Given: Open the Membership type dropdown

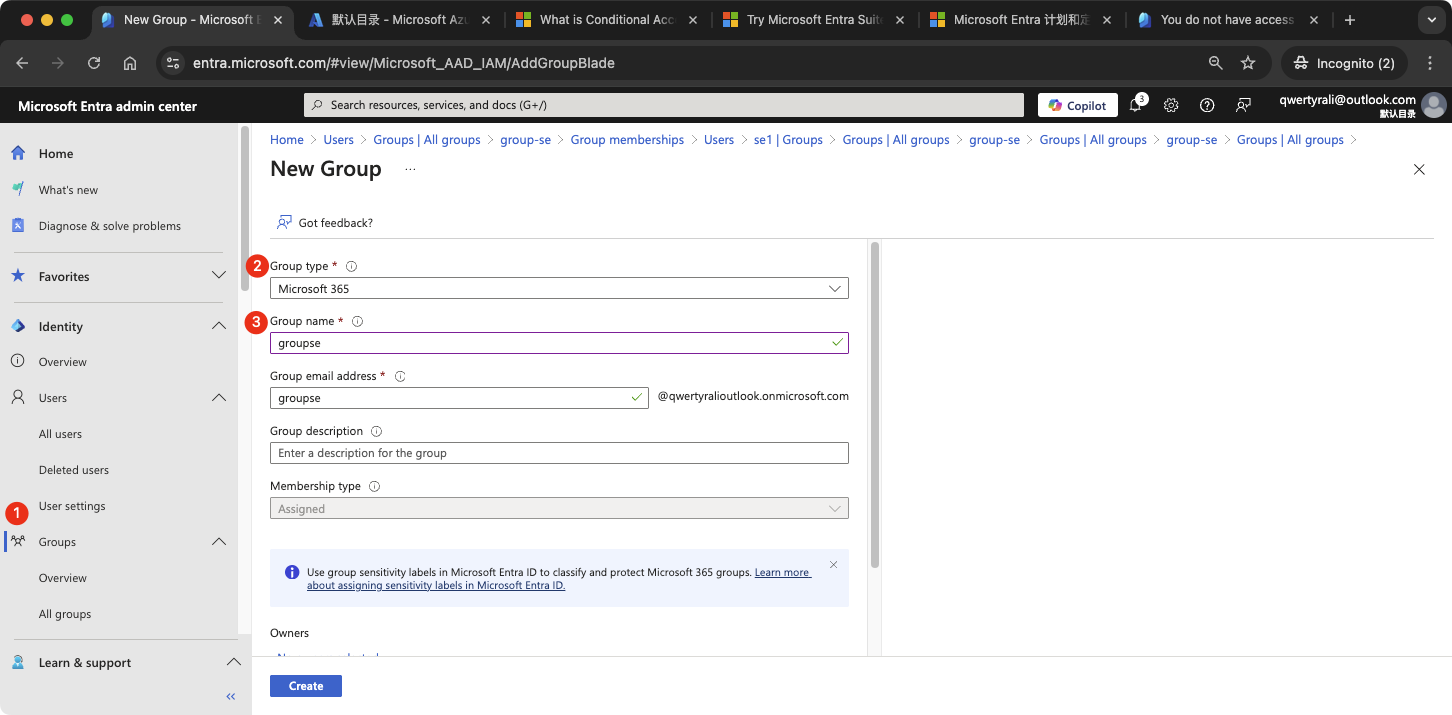Looking at the screenshot, I should click(x=559, y=508).
